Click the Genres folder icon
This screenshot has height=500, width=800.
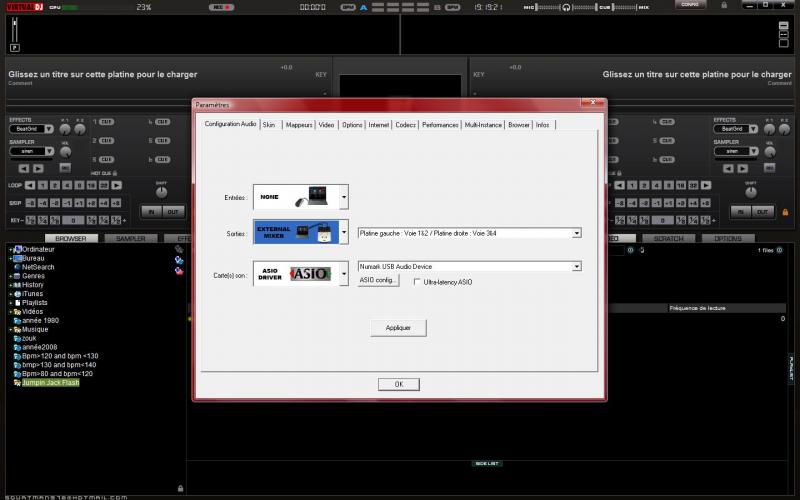coord(17,276)
